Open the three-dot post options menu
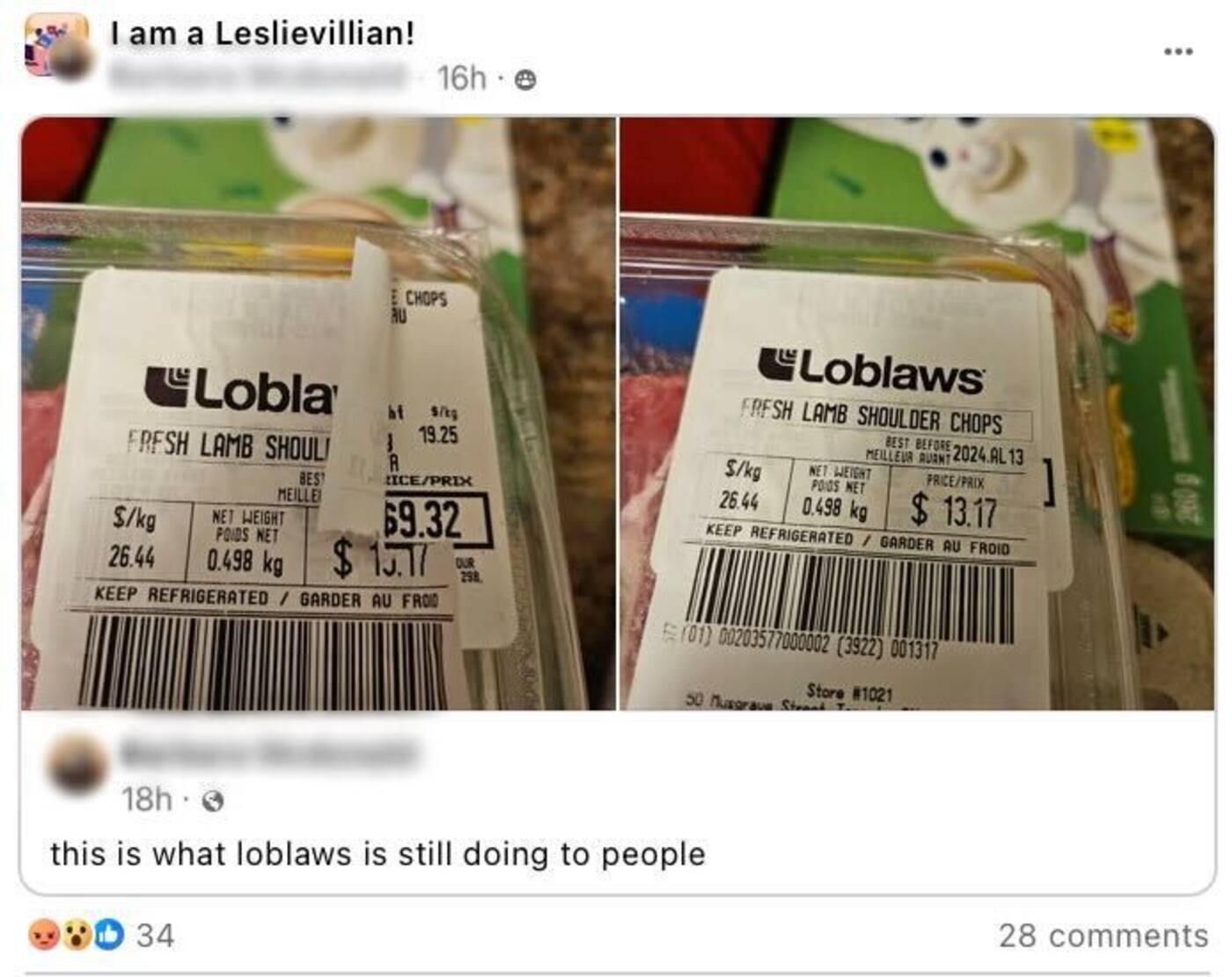Image resolution: width=1232 pixels, height=977 pixels. (x=1178, y=51)
